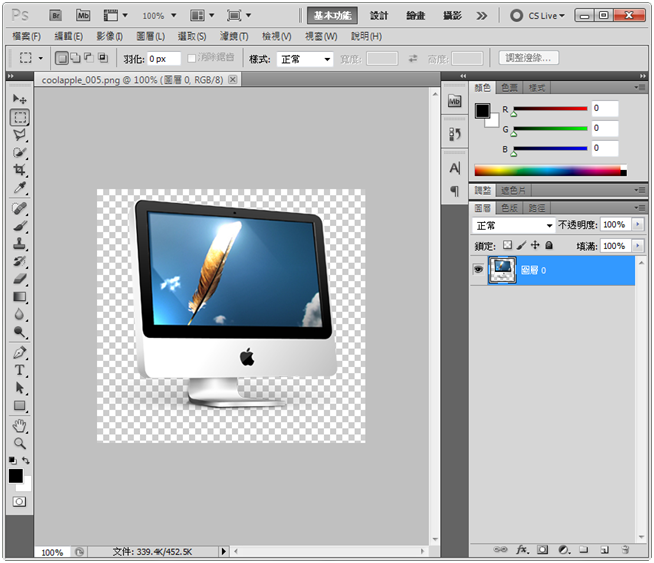
Task: Choose Subtract from Selection mode
Action: (x=89, y=58)
